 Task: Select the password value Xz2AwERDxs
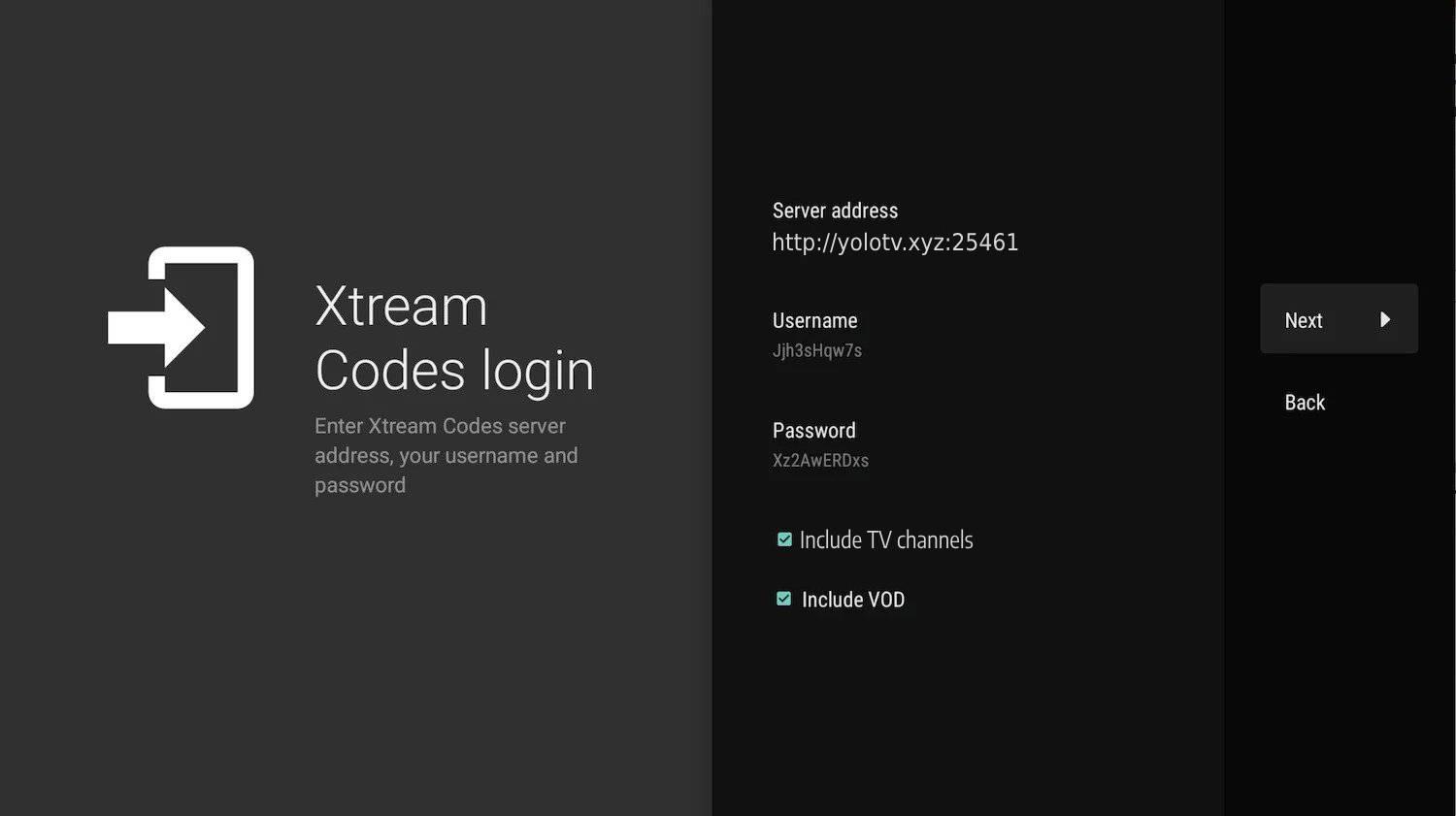(x=820, y=460)
